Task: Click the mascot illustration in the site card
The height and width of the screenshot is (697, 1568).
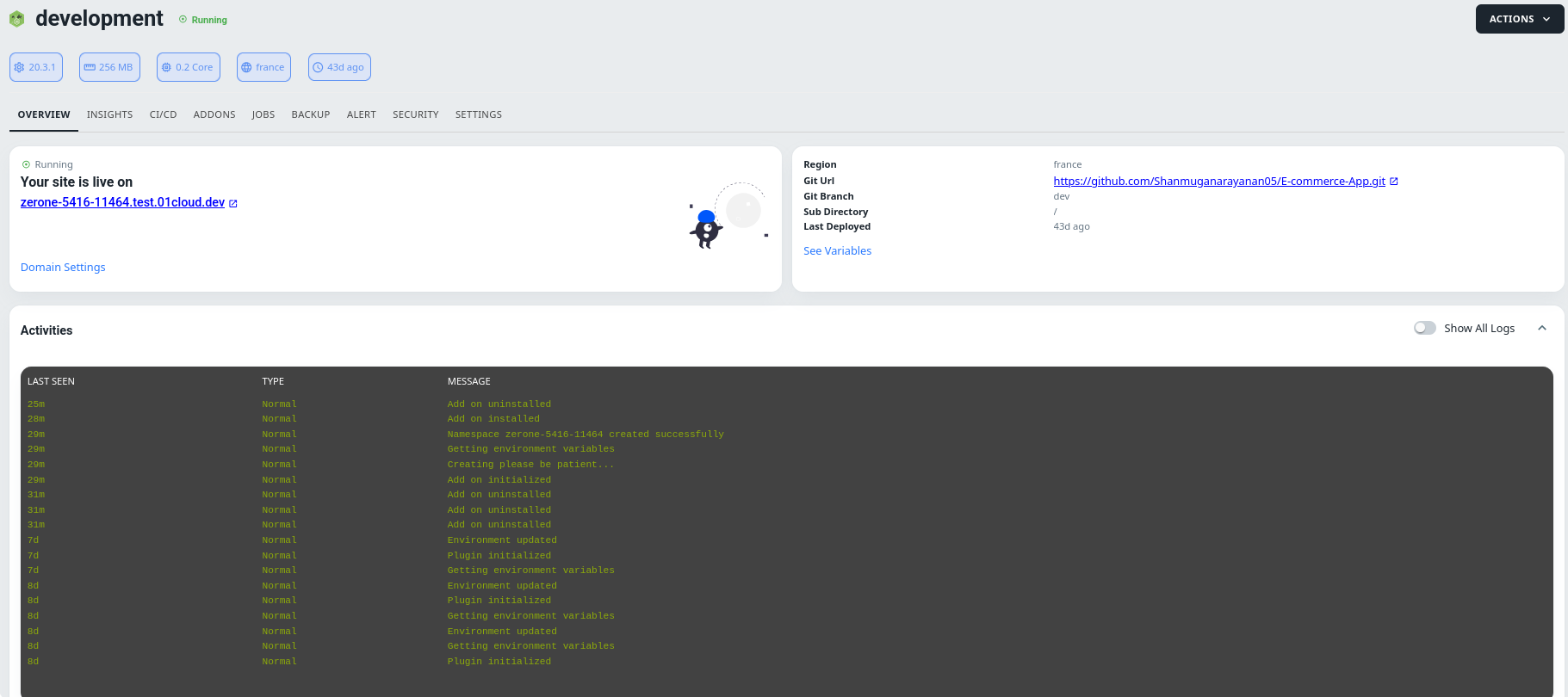Action: coord(728,217)
